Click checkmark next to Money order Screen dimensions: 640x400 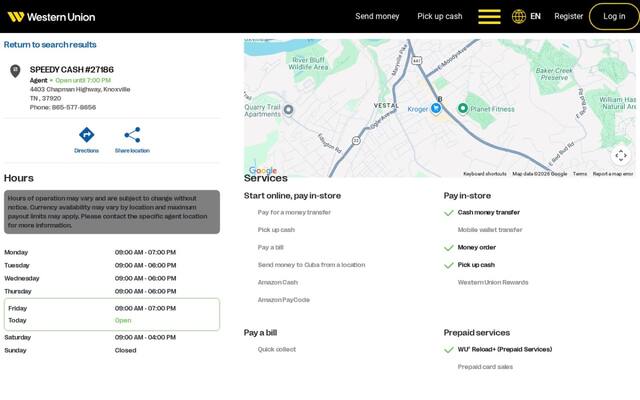pyautogui.click(x=449, y=248)
